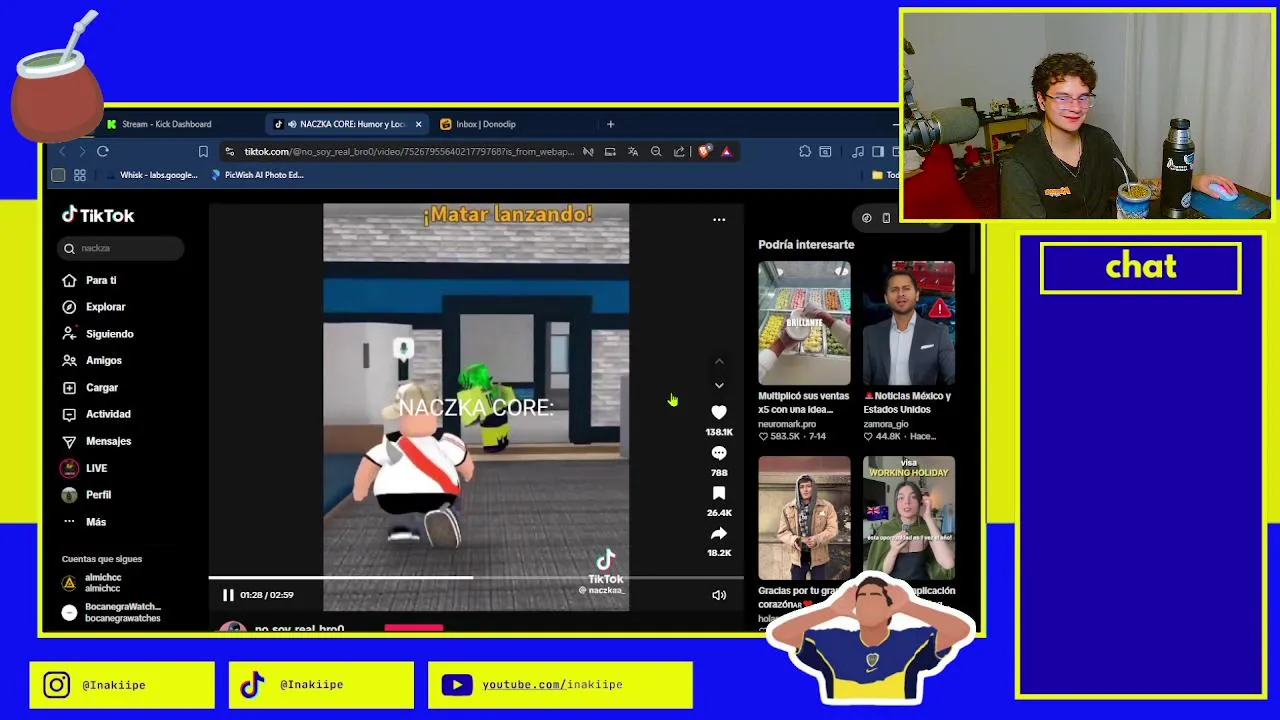This screenshot has height=720, width=1280.
Task: Open the BocanegraWatches followed account
Action: click(111, 612)
